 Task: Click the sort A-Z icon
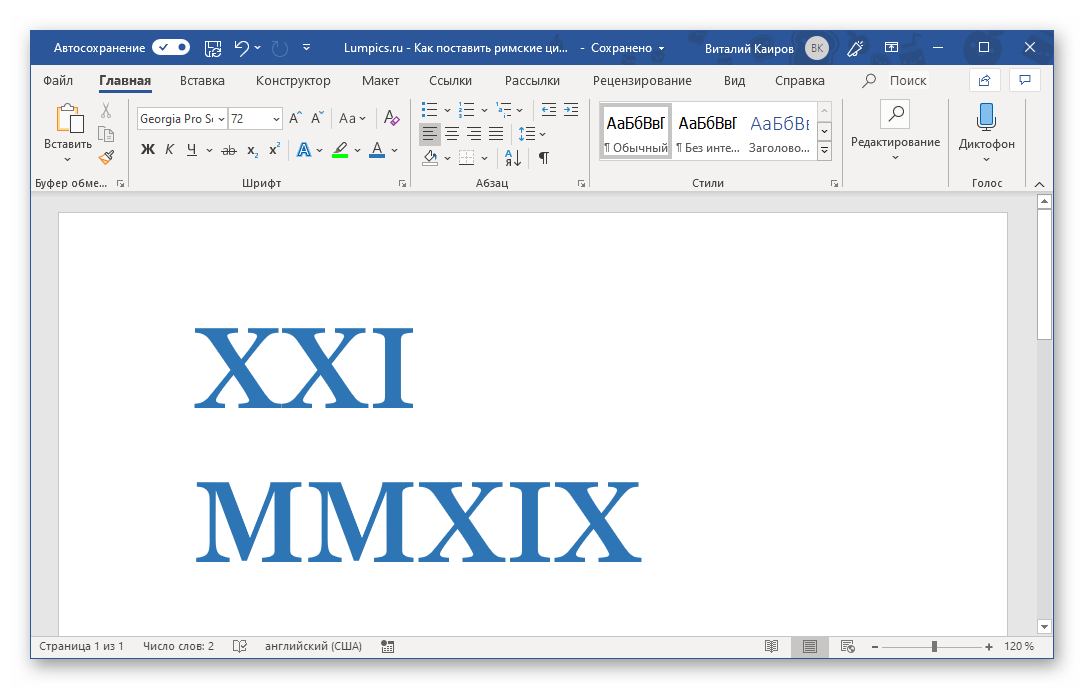(510, 158)
